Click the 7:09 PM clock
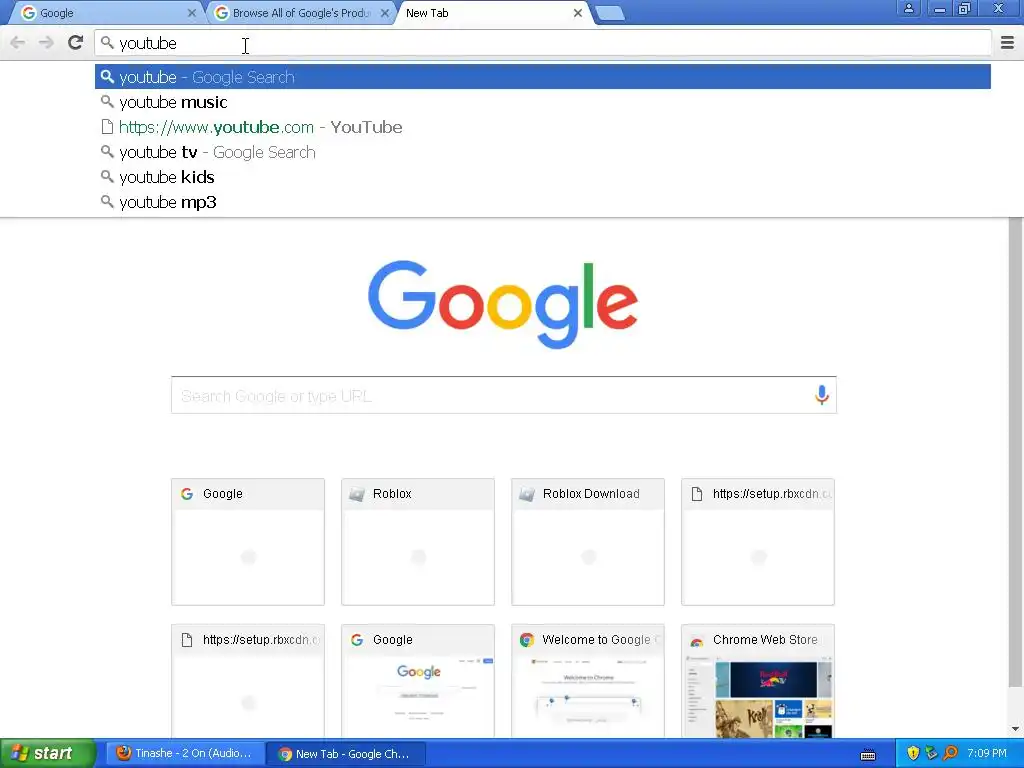The image size is (1024, 768). (987, 754)
